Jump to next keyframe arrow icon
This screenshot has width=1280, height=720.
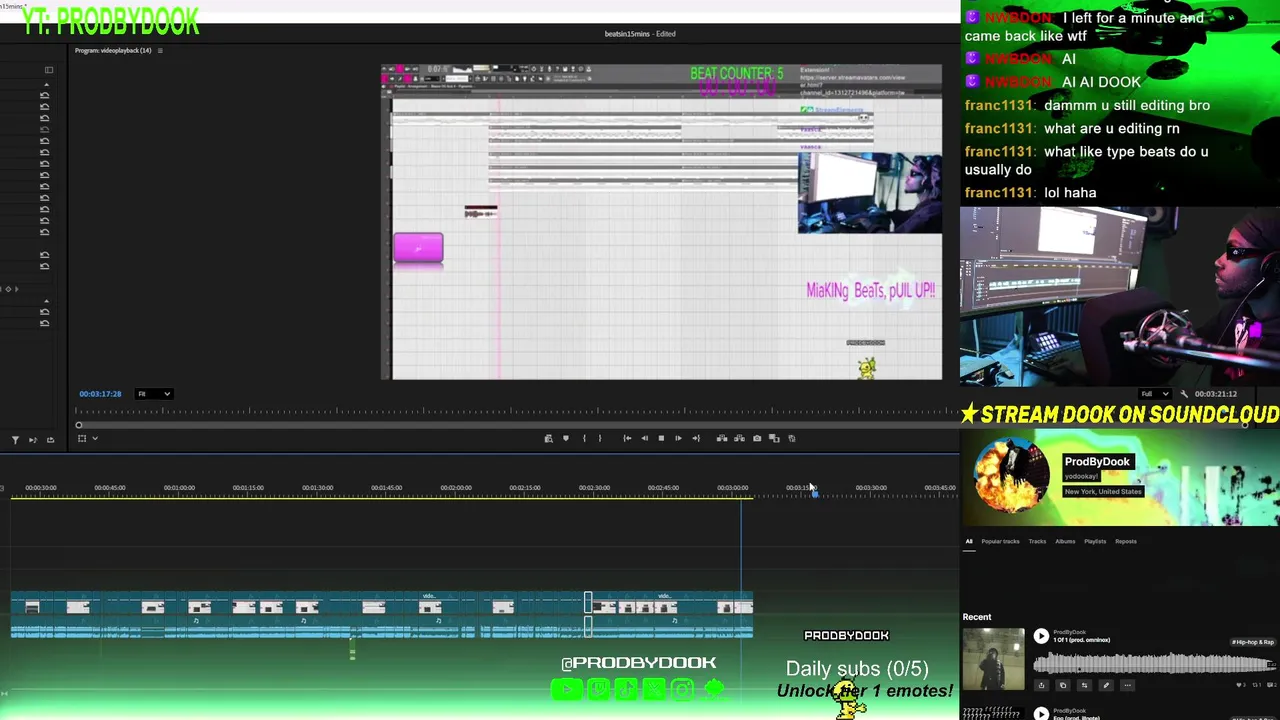point(15,289)
